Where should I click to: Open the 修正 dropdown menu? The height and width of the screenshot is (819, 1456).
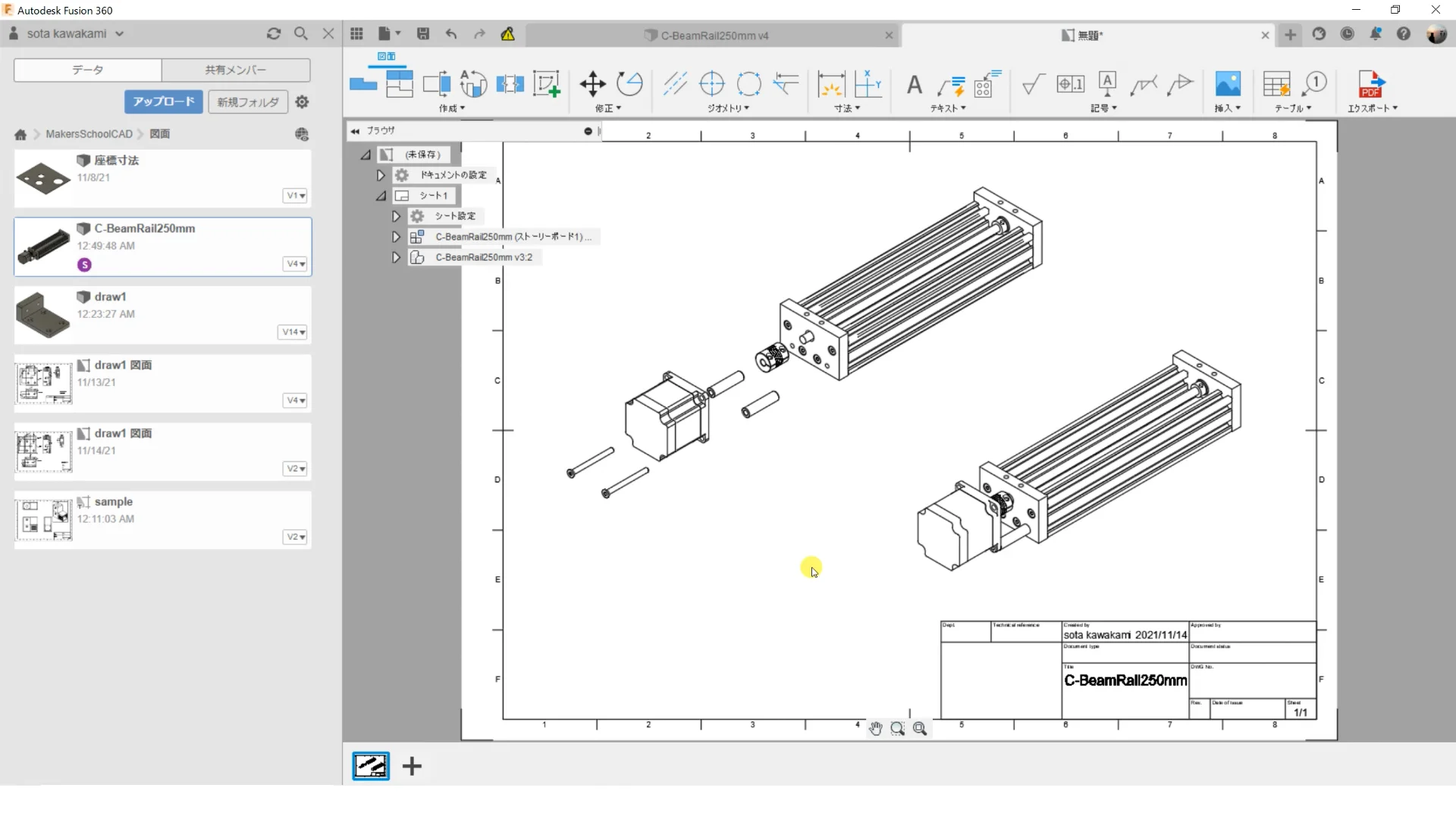[608, 108]
